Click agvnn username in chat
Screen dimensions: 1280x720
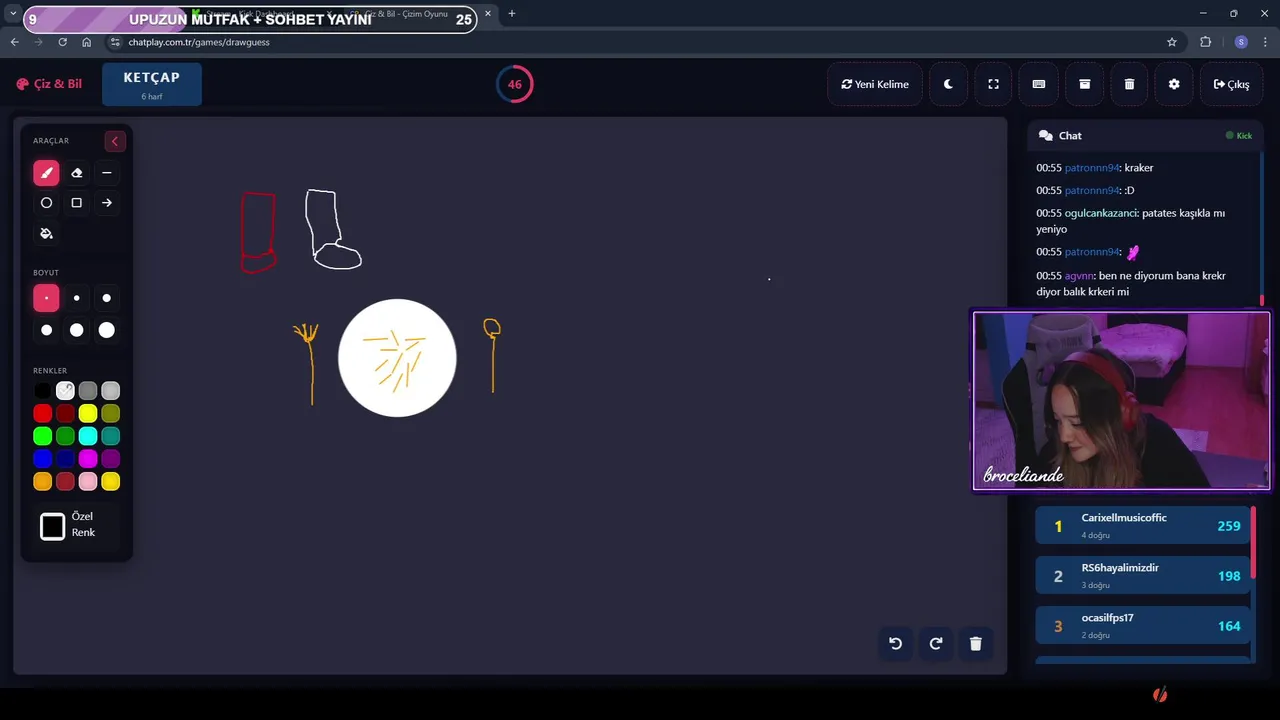pyautogui.click(x=1079, y=276)
